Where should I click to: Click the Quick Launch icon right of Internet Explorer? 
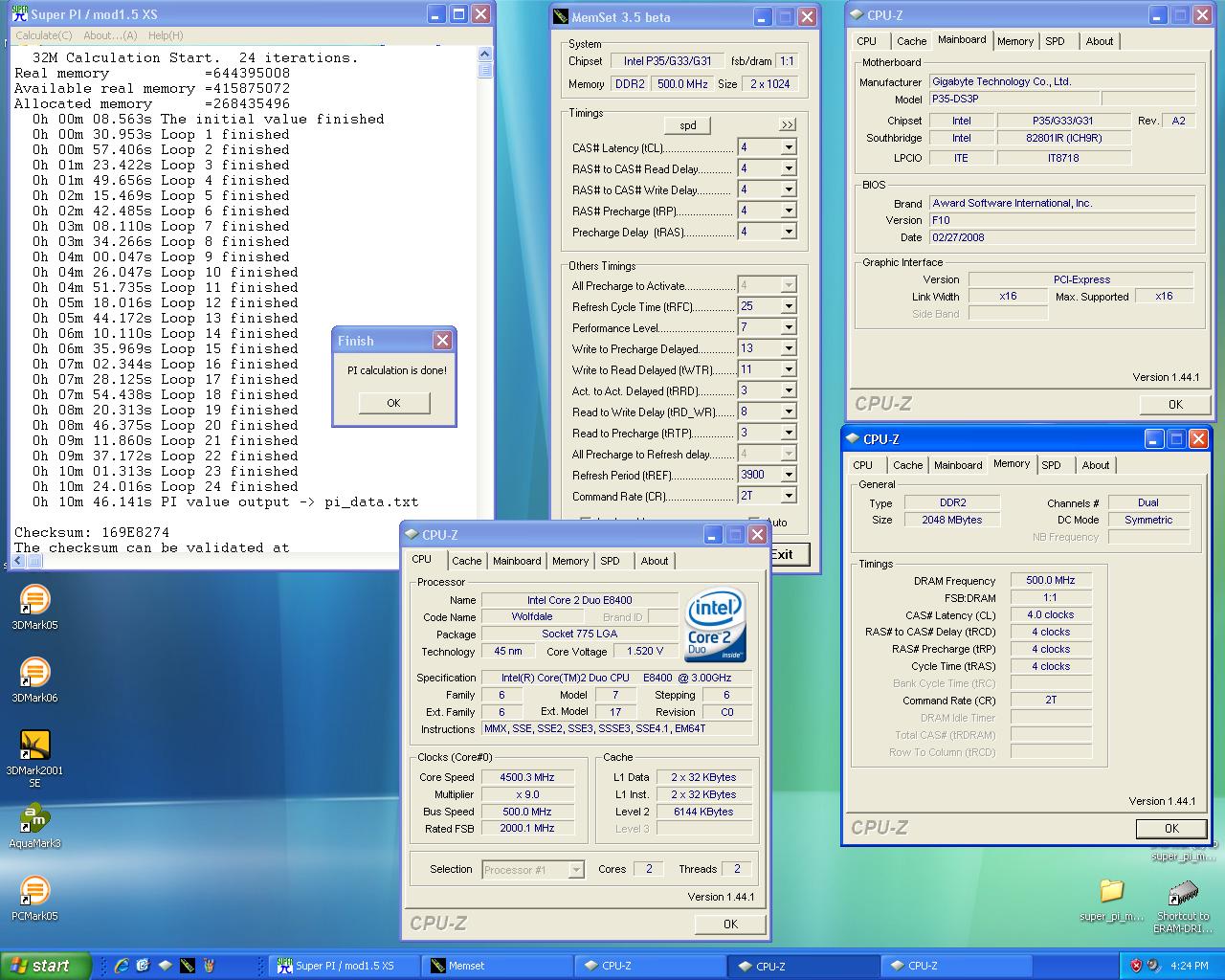(x=144, y=966)
